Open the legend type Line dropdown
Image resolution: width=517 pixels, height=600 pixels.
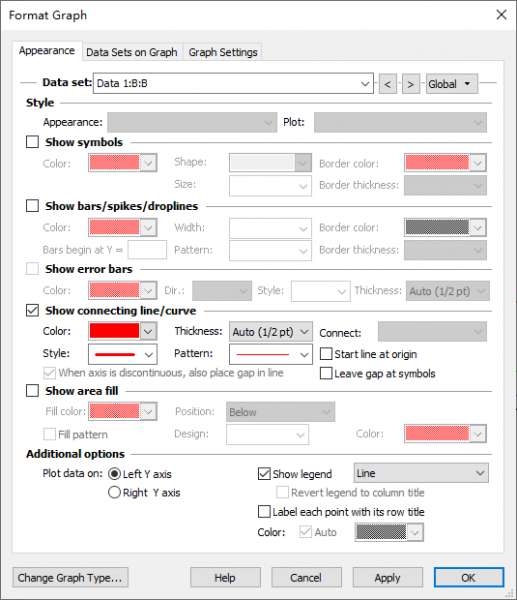click(421, 473)
